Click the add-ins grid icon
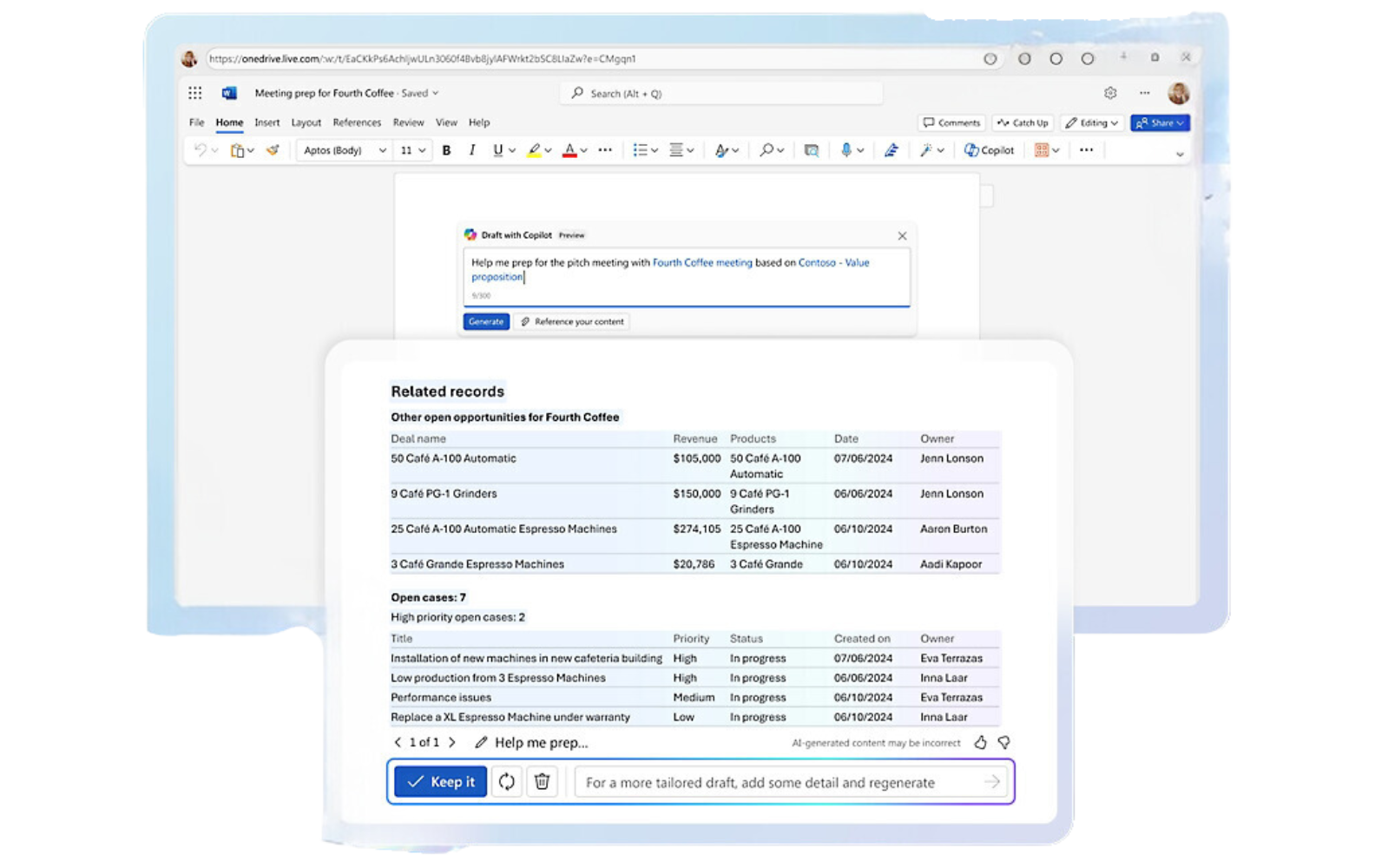Screen dimensions: 1375x868 (1042, 150)
